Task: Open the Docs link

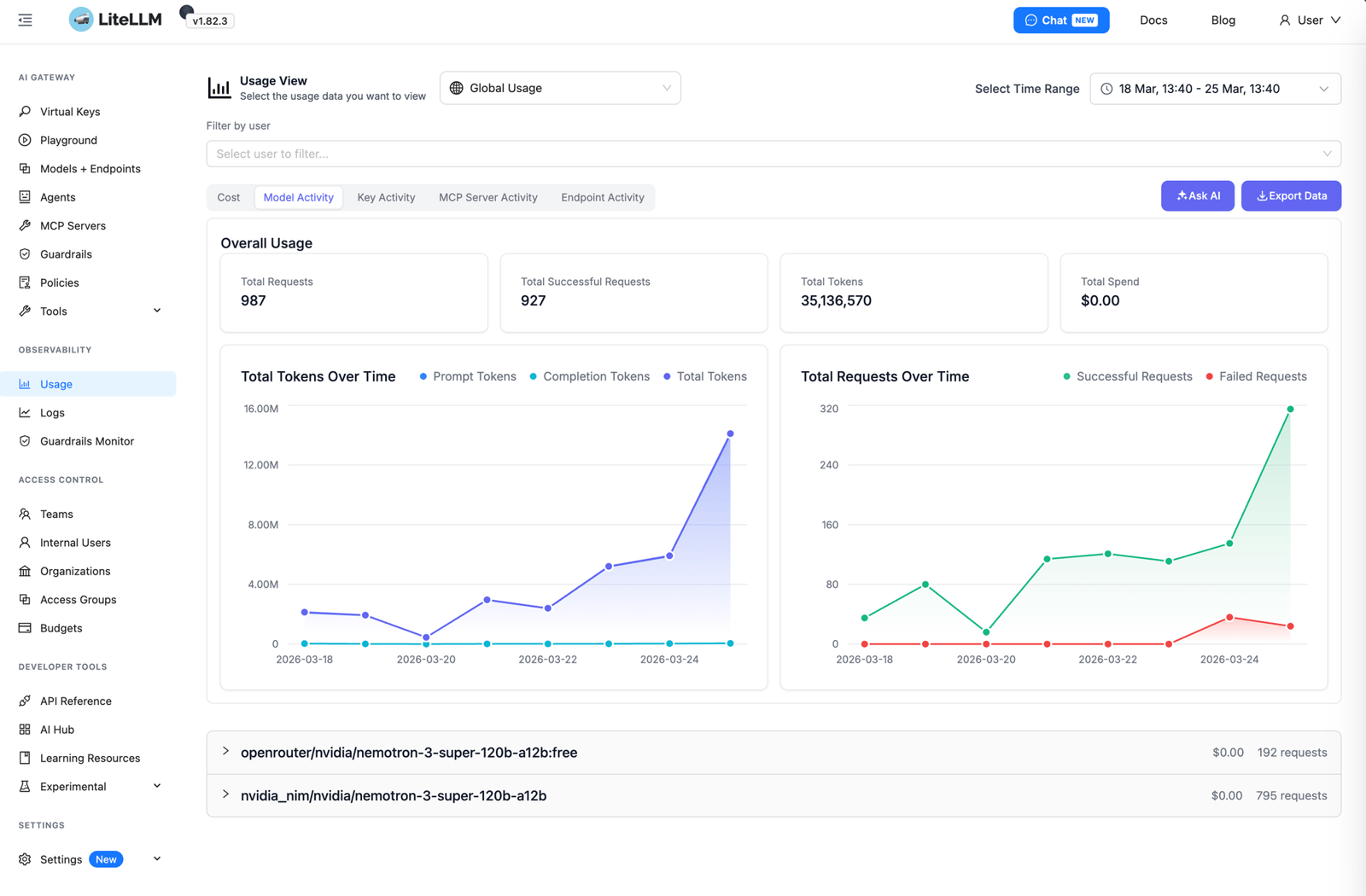Action: (x=1153, y=20)
